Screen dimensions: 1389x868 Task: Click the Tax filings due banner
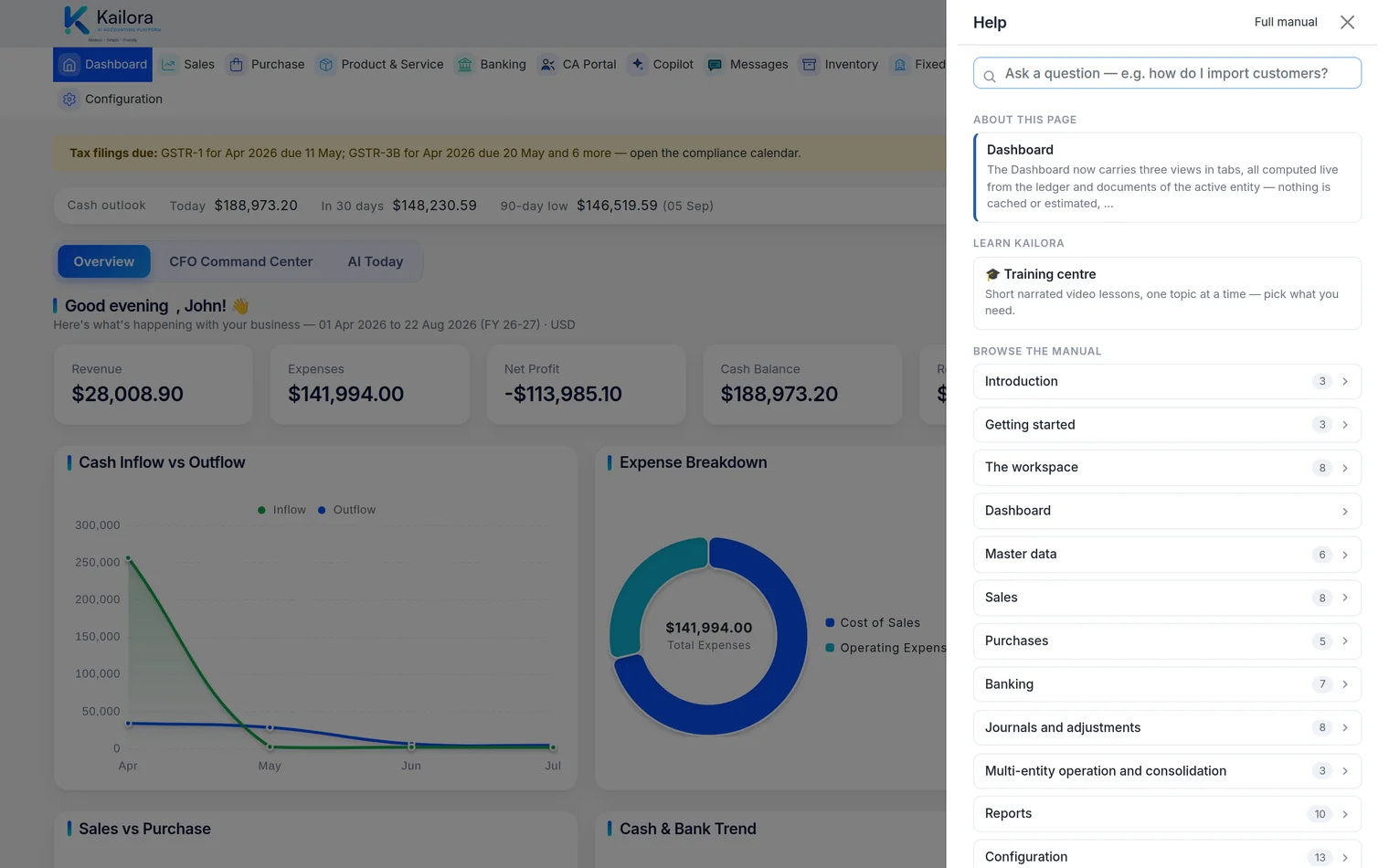coord(501,153)
